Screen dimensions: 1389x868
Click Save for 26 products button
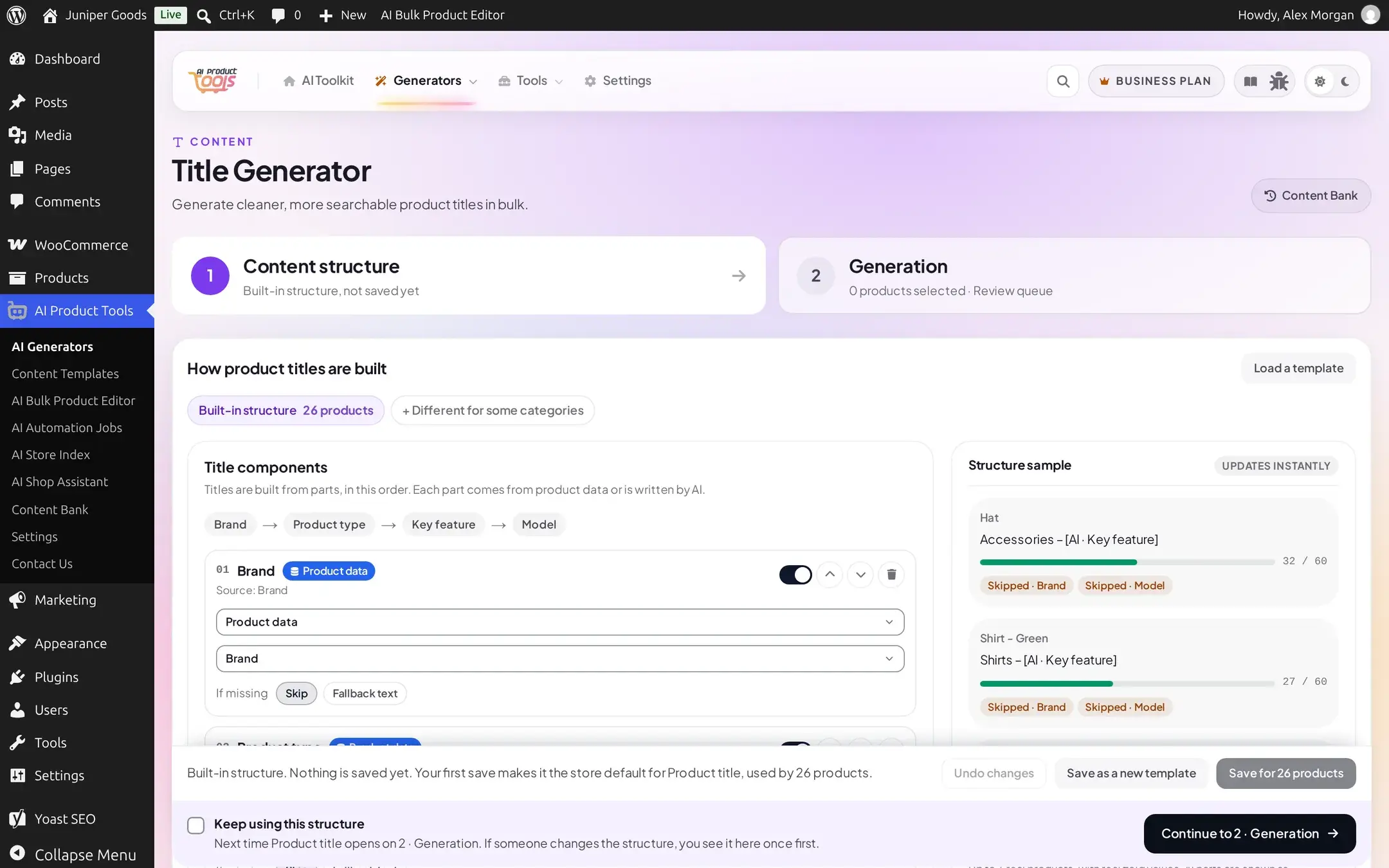1285,773
